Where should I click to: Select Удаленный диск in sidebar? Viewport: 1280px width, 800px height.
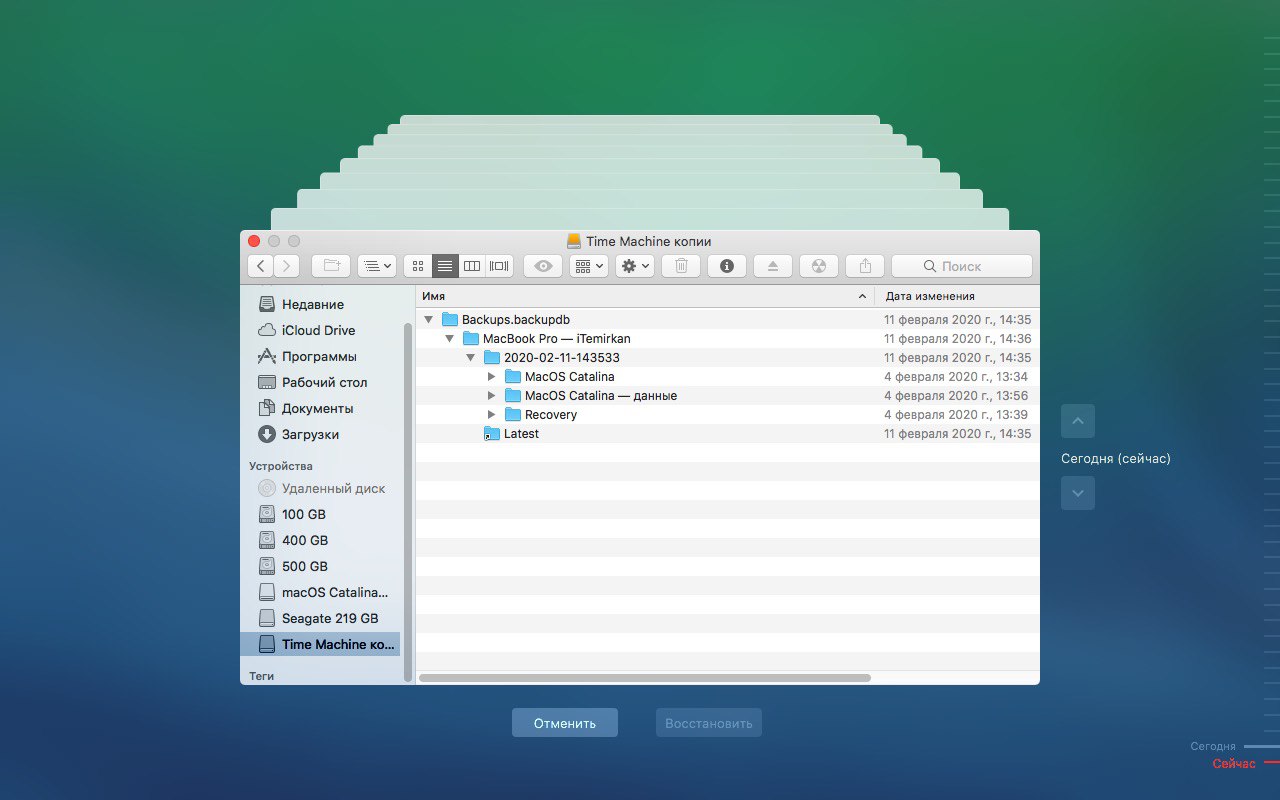tap(321, 488)
